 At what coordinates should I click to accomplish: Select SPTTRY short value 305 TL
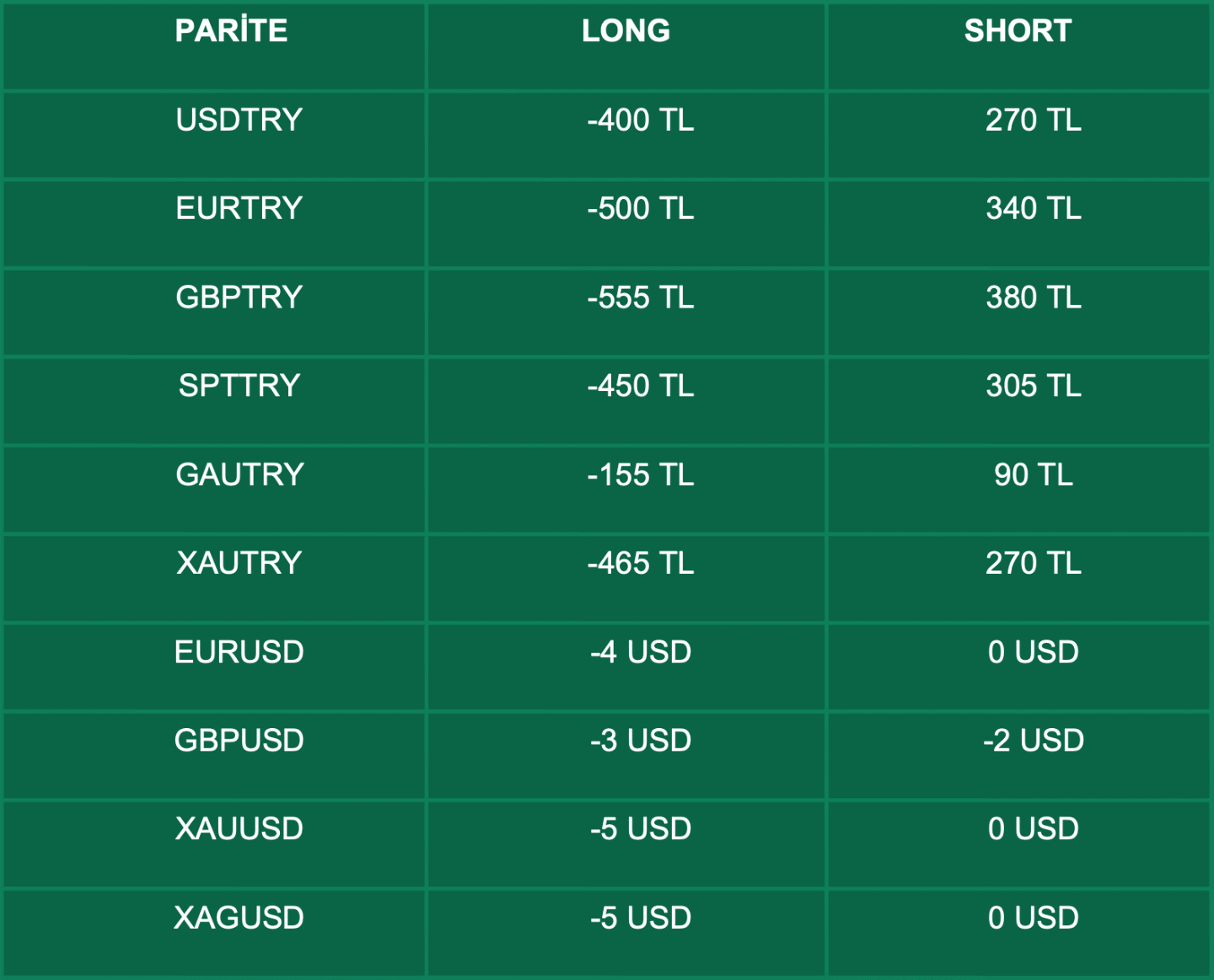[x=1034, y=386]
